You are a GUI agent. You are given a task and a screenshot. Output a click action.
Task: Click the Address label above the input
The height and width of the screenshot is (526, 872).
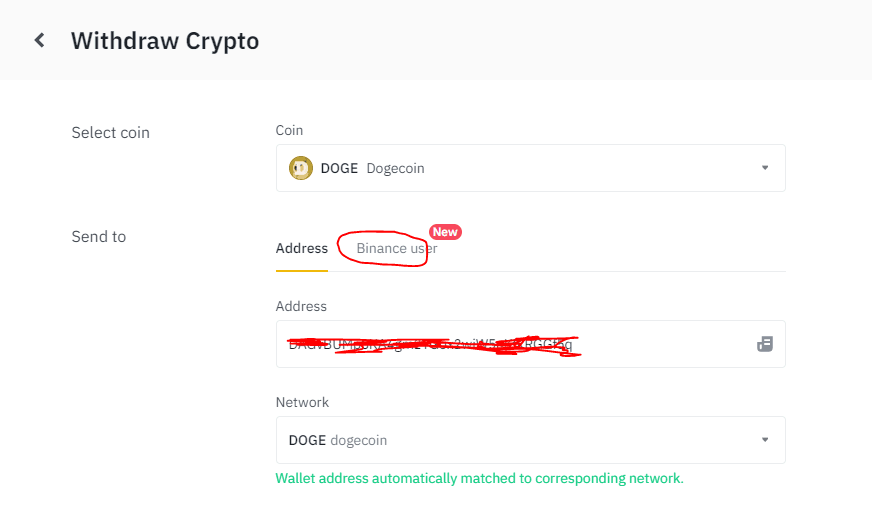301,306
